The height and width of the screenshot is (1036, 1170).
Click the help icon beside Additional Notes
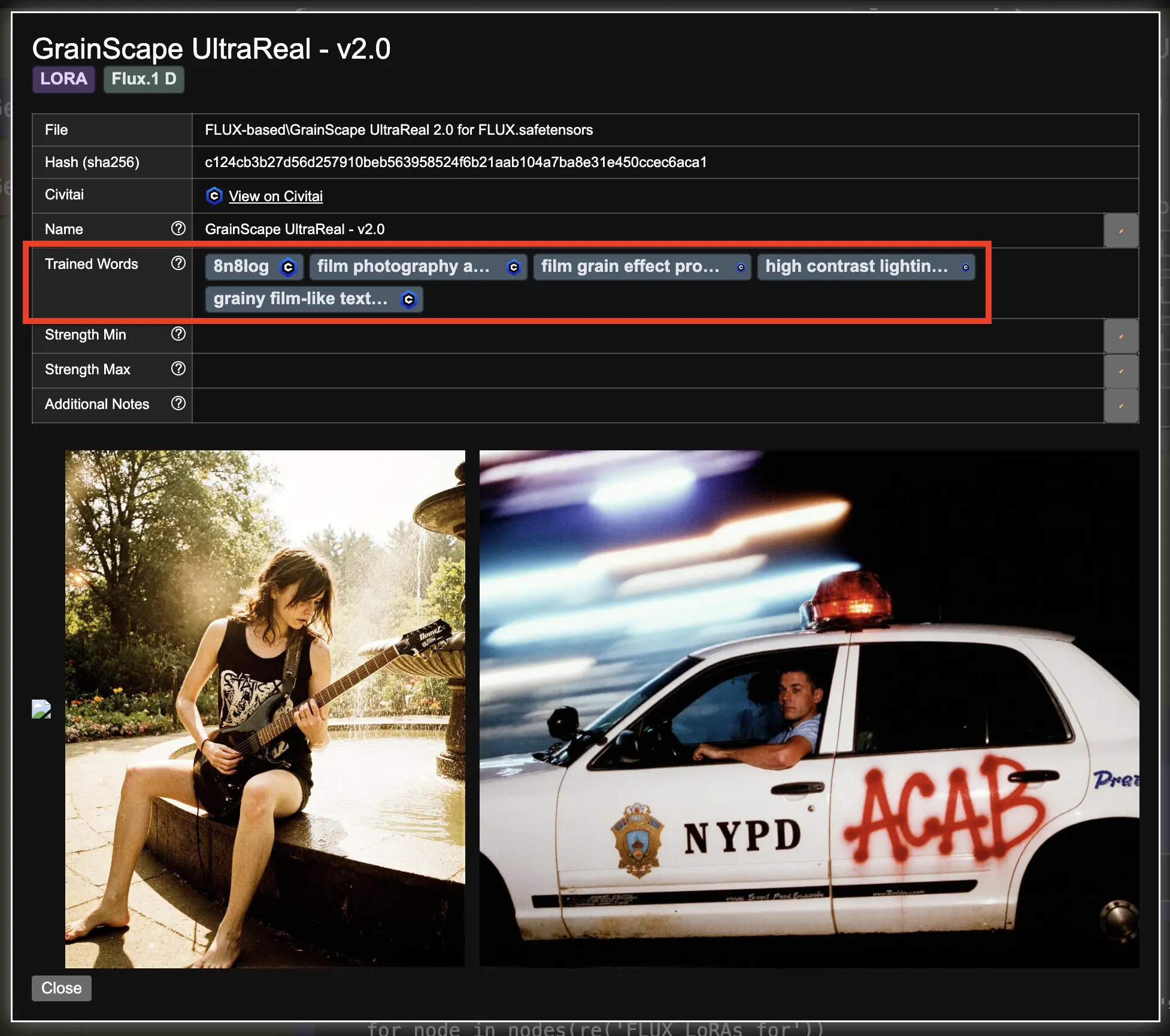pos(178,403)
